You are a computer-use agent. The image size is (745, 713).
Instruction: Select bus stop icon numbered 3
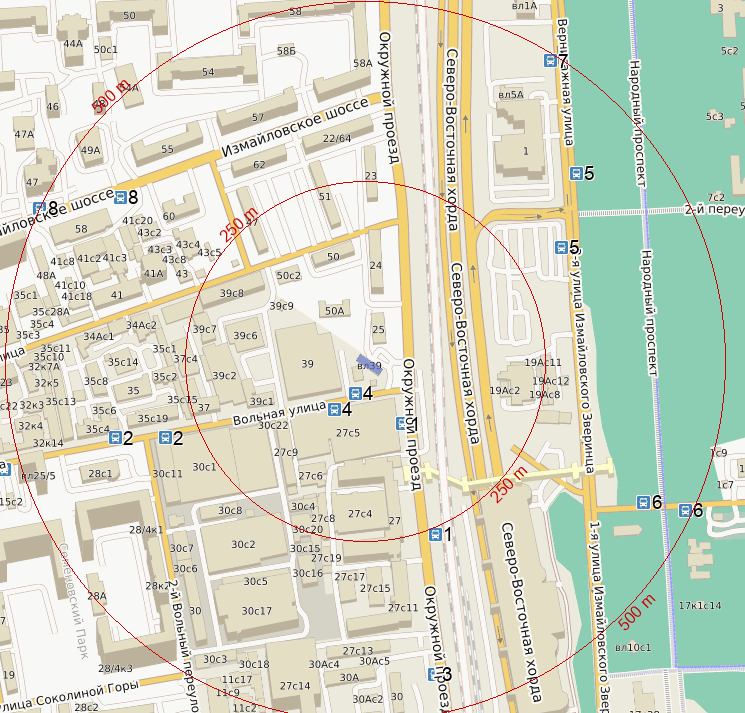[434, 674]
